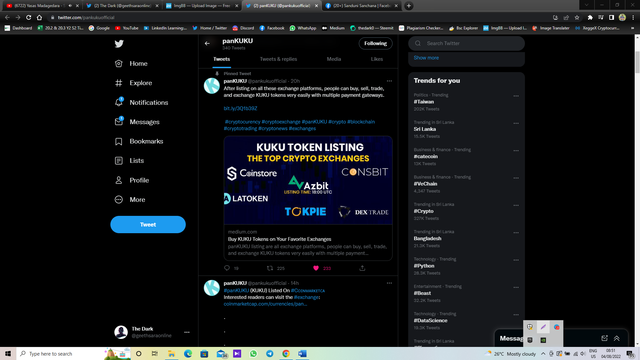Open Telegram from Windows taskbar
This screenshot has width=640, height=360.
point(269,353)
